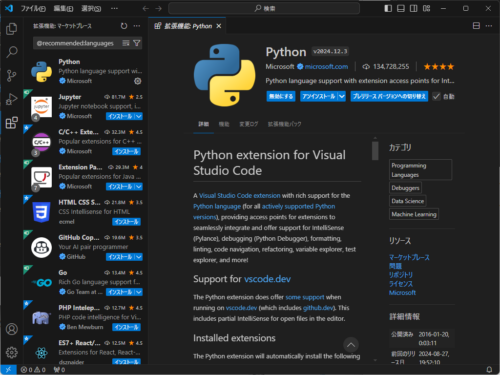Image resolution: width=500 pixels, height=375 pixels.
Task: Open the vscode.dev link in readme
Action: [267, 279]
